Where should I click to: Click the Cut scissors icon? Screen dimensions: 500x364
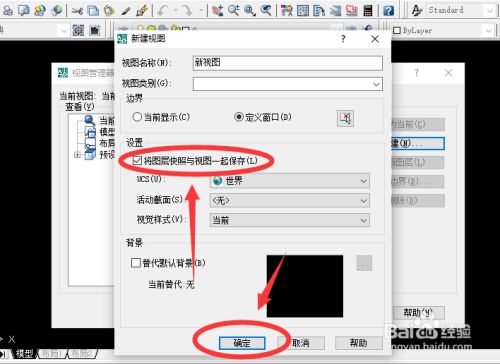(x=77, y=11)
